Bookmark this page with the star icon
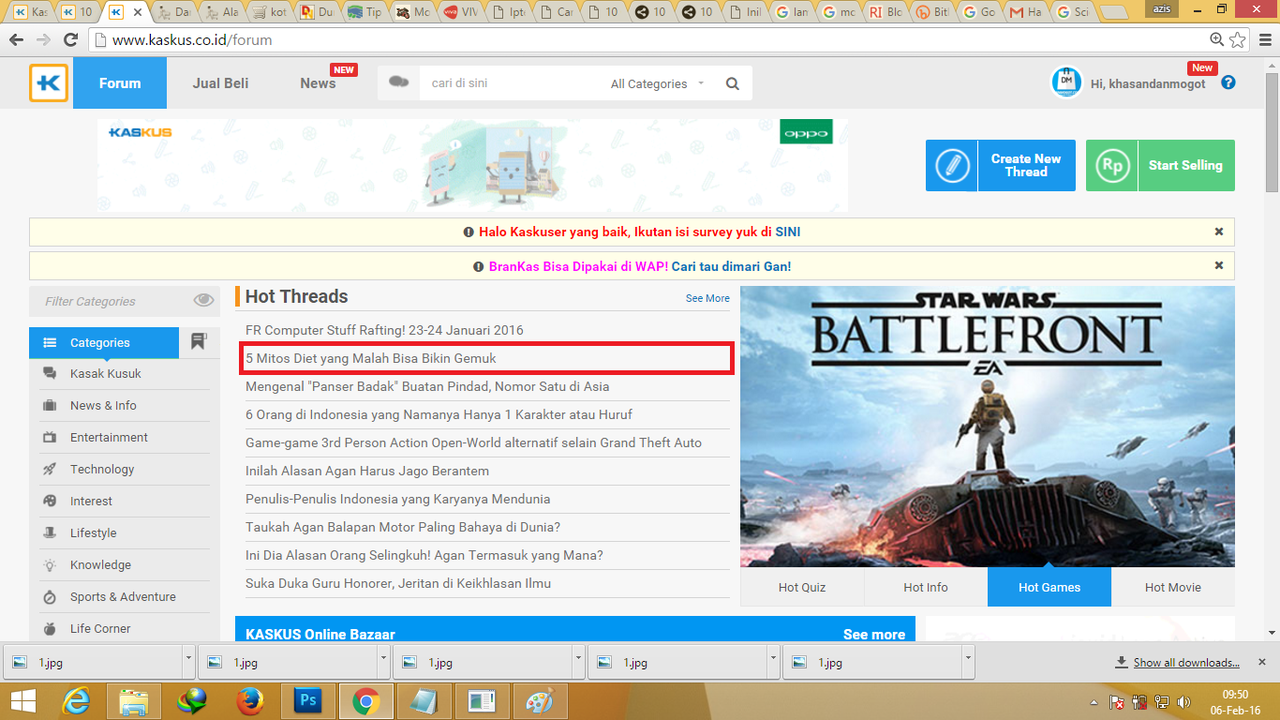This screenshot has width=1280, height=720. (x=1238, y=40)
